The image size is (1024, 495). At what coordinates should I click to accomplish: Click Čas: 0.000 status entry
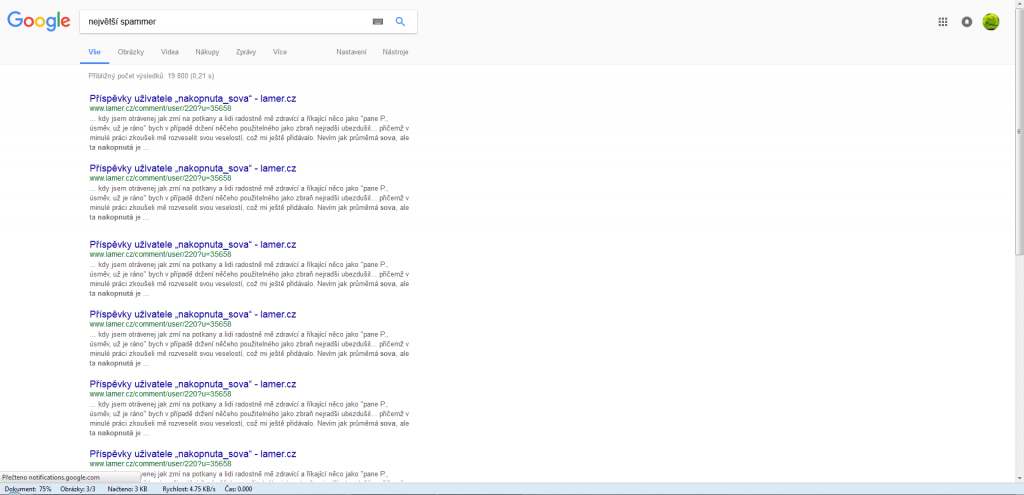click(x=238, y=489)
